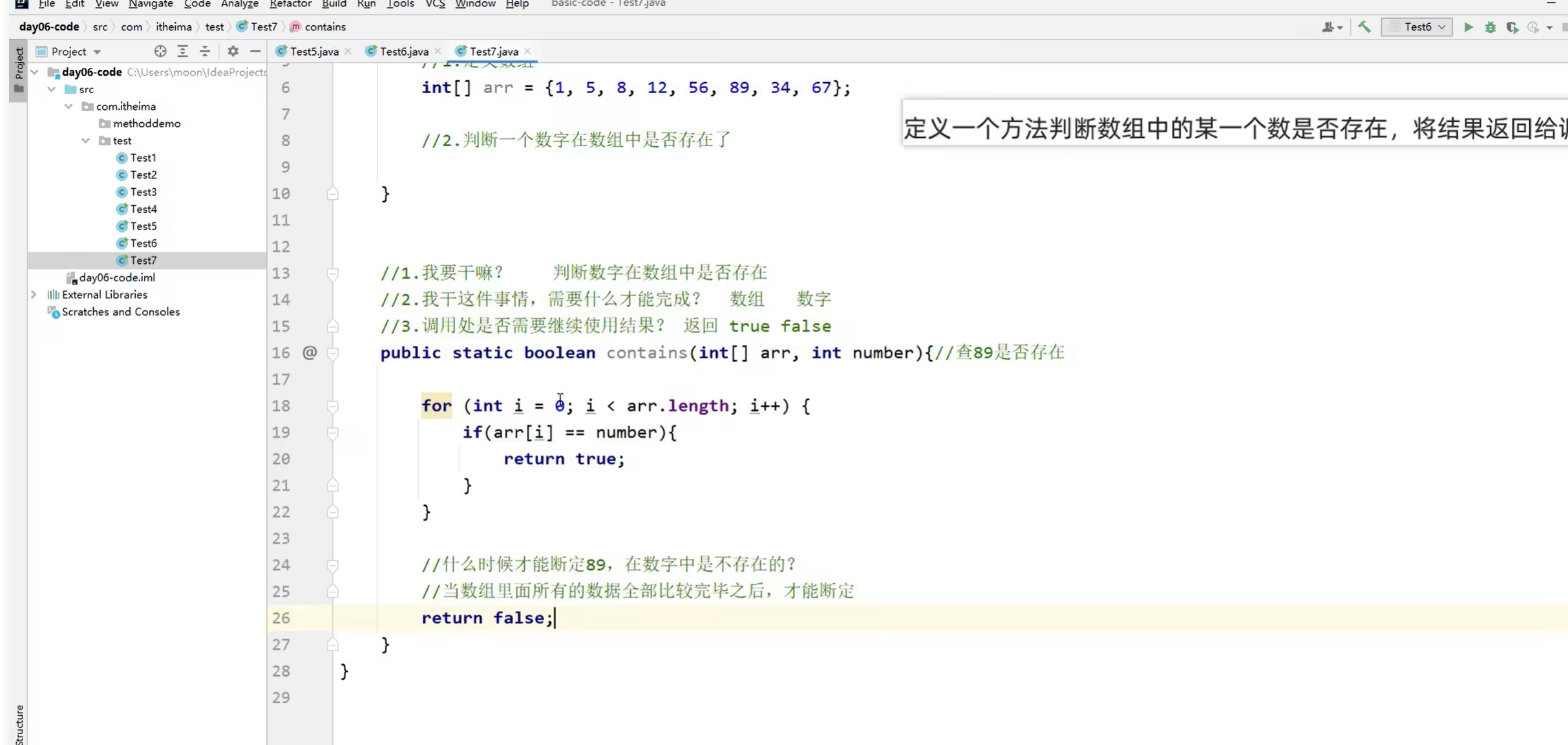This screenshot has height=745, width=1568.
Task: Close the Test6.java tab
Action: click(x=438, y=51)
